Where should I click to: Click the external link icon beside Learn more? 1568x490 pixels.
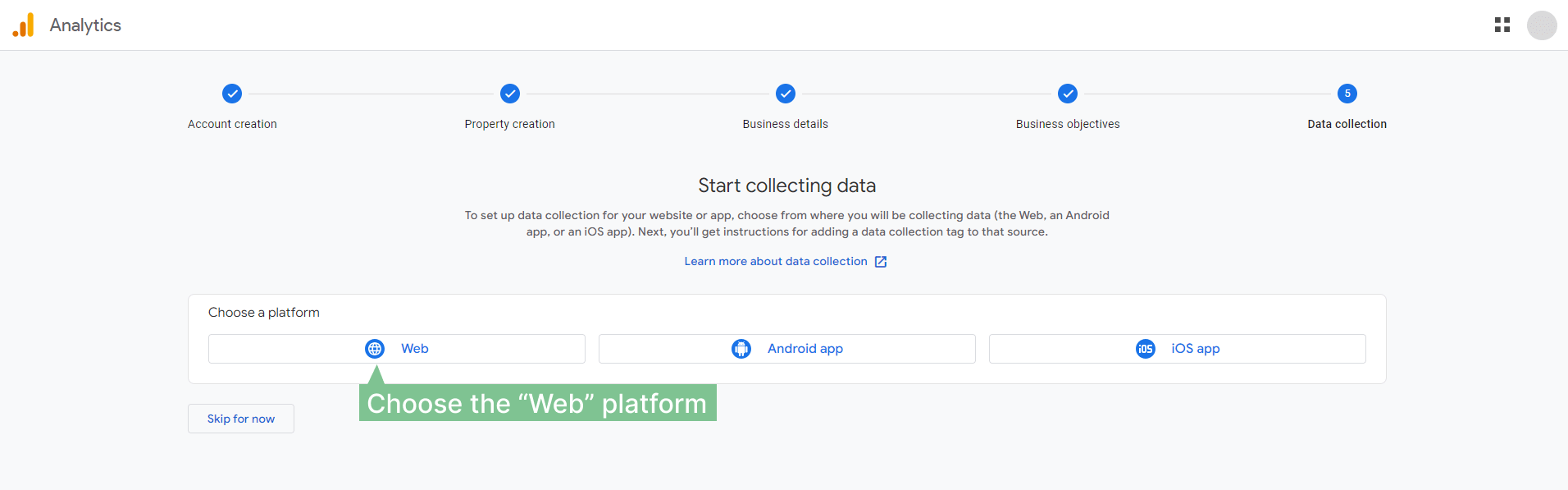881,262
